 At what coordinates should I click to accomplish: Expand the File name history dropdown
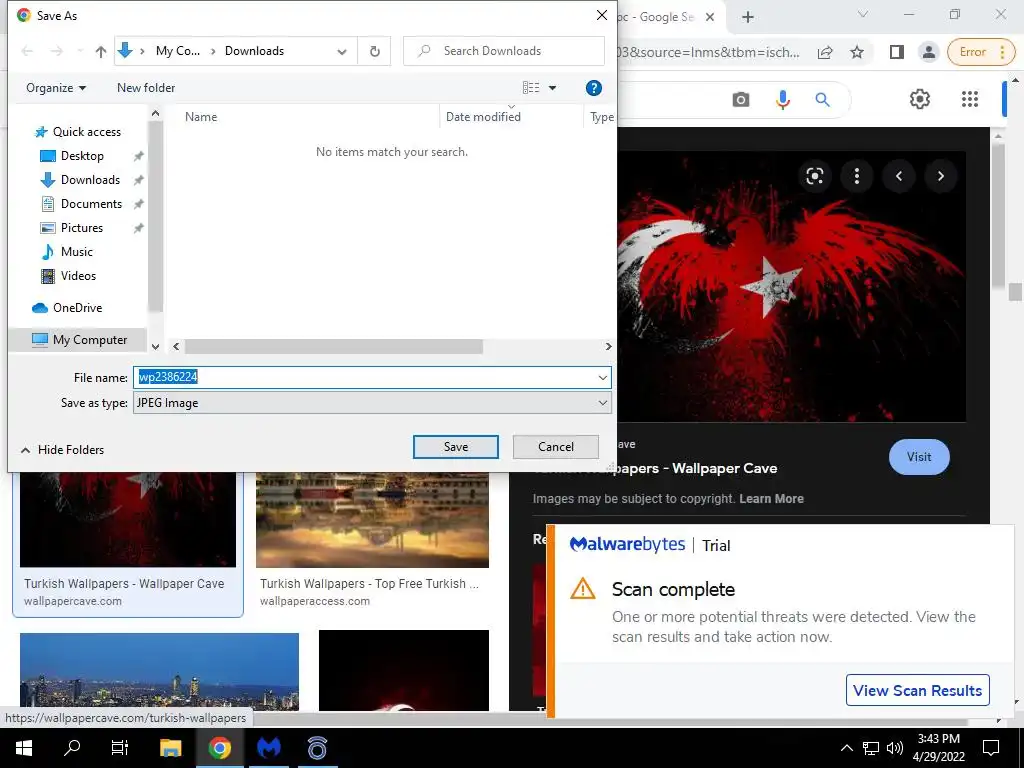[602, 377]
